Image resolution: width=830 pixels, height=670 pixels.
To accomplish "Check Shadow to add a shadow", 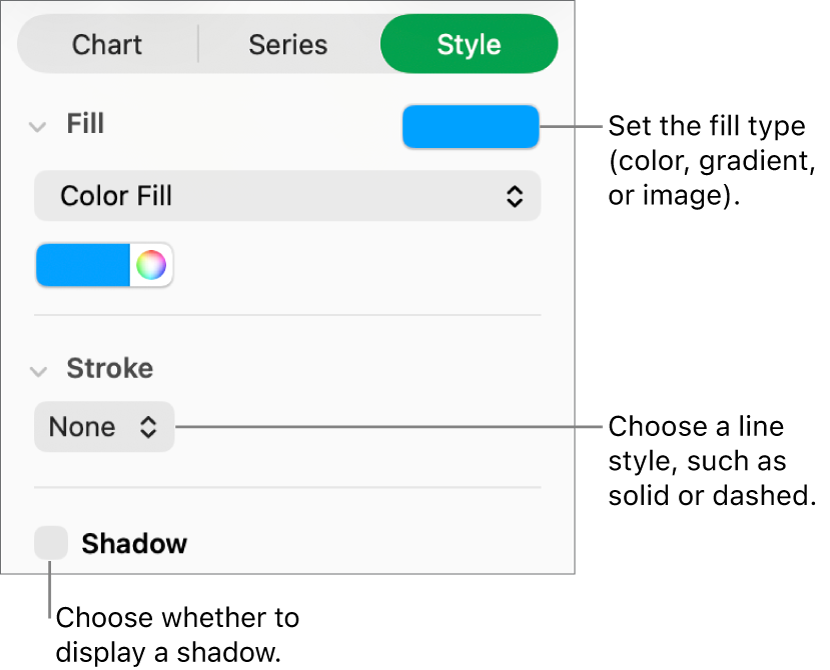I will [49, 543].
